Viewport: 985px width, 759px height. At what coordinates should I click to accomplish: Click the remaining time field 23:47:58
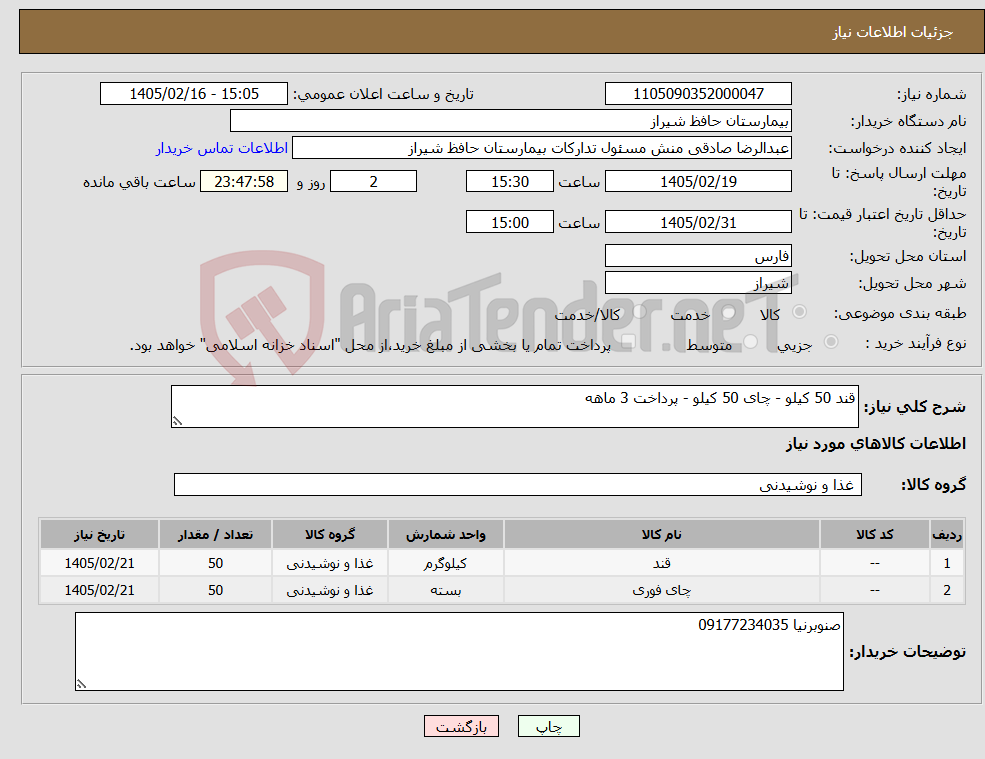[244, 182]
